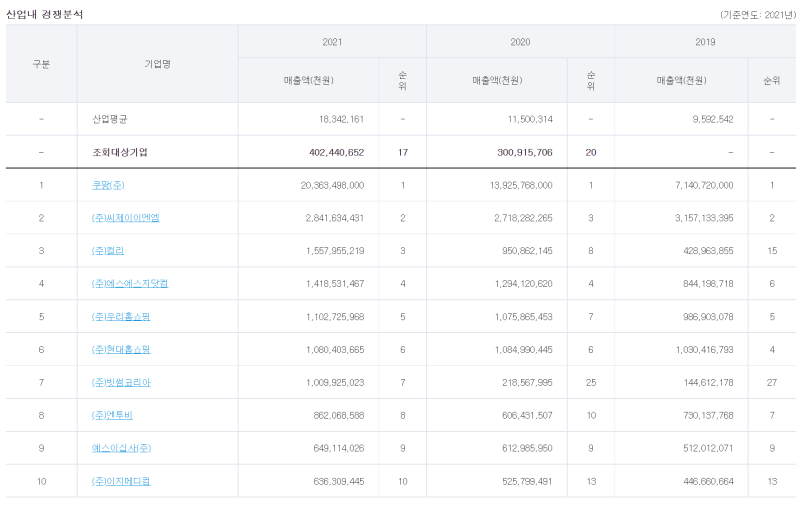
Task: Open the (주)엔투비 company link
Action: (x=113, y=416)
